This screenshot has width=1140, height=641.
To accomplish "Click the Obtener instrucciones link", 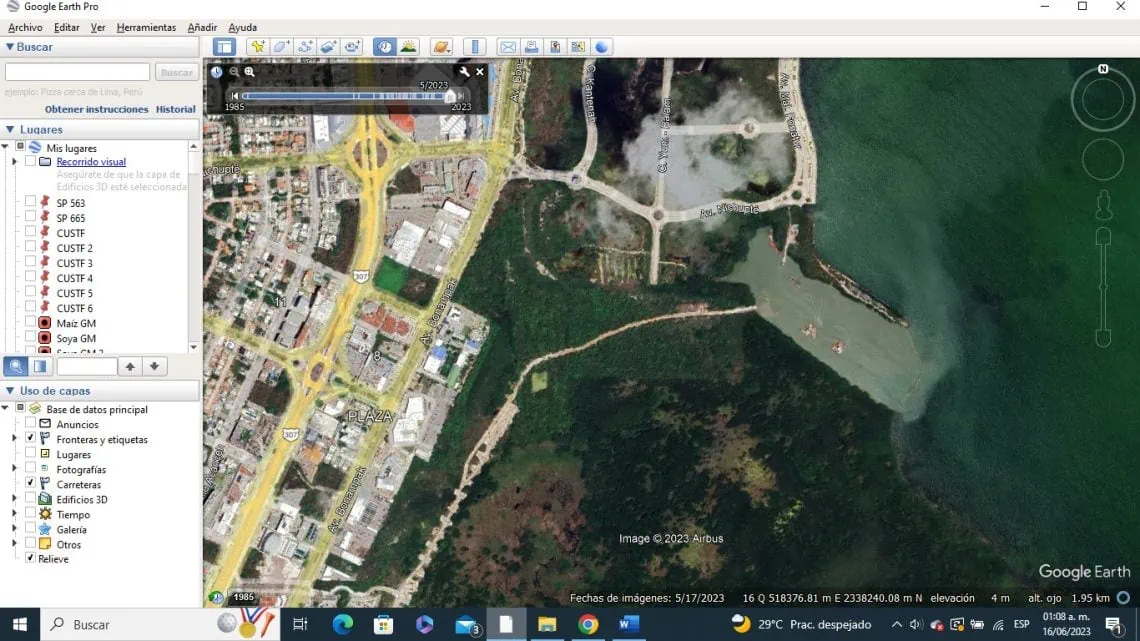I will point(96,109).
